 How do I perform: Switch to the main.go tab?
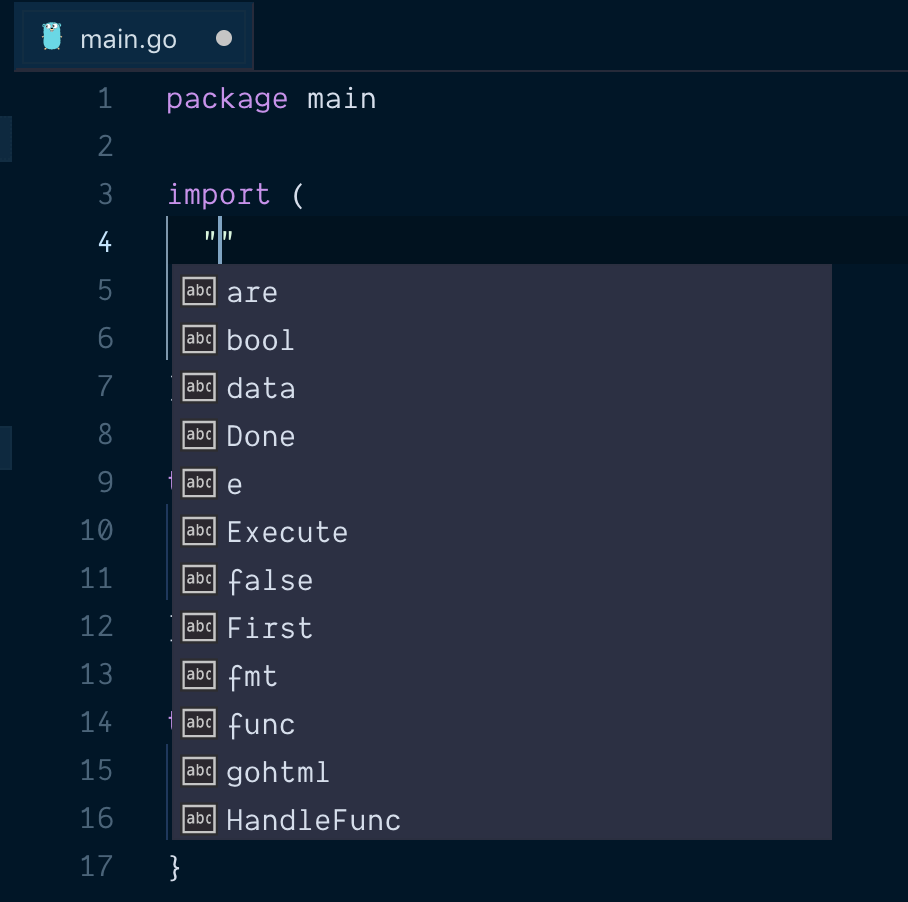(x=128, y=38)
